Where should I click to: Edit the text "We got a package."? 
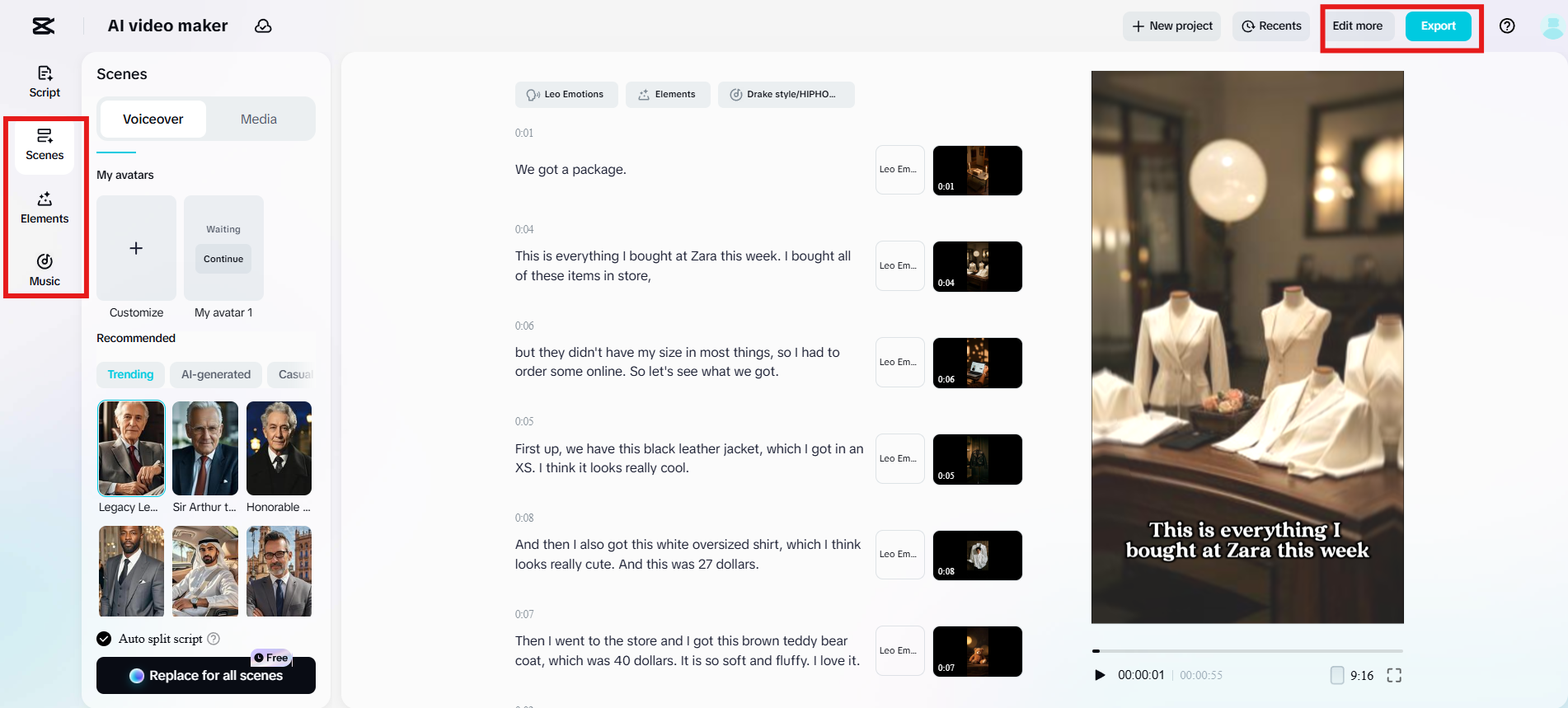click(x=570, y=170)
